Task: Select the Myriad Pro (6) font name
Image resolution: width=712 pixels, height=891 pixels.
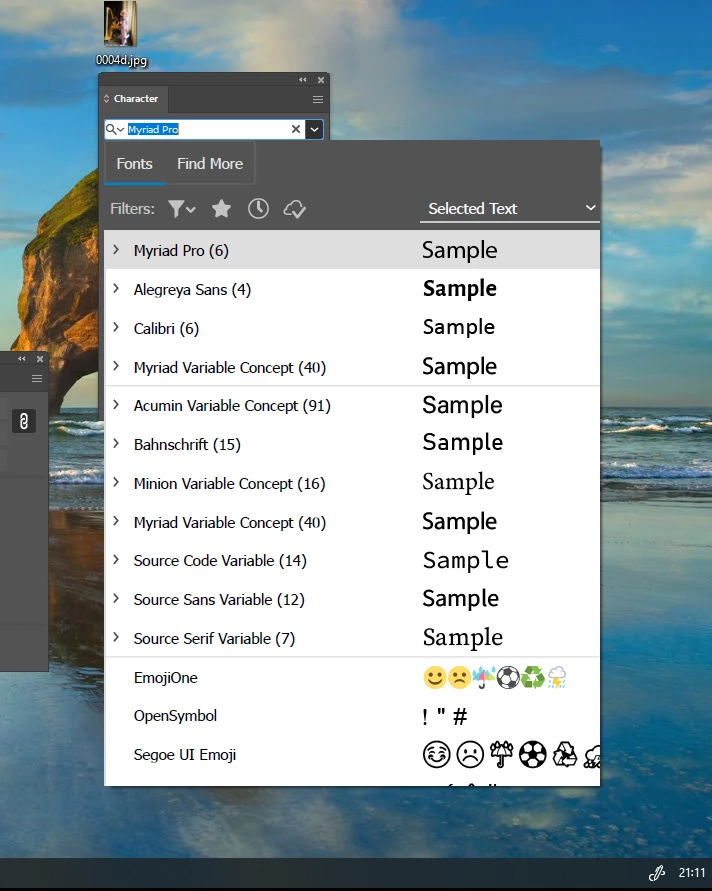Action: click(x=181, y=251)
